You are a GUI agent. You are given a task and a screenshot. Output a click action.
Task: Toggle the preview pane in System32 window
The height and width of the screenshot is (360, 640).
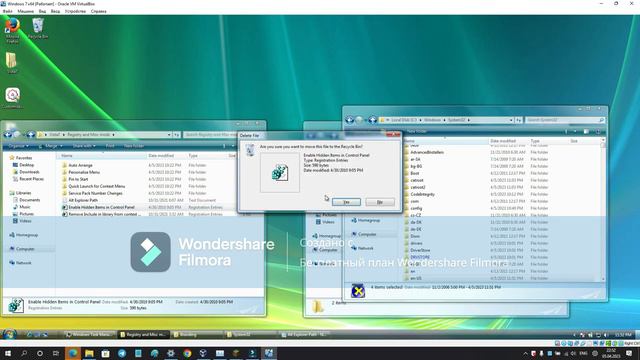click(586, 131)
